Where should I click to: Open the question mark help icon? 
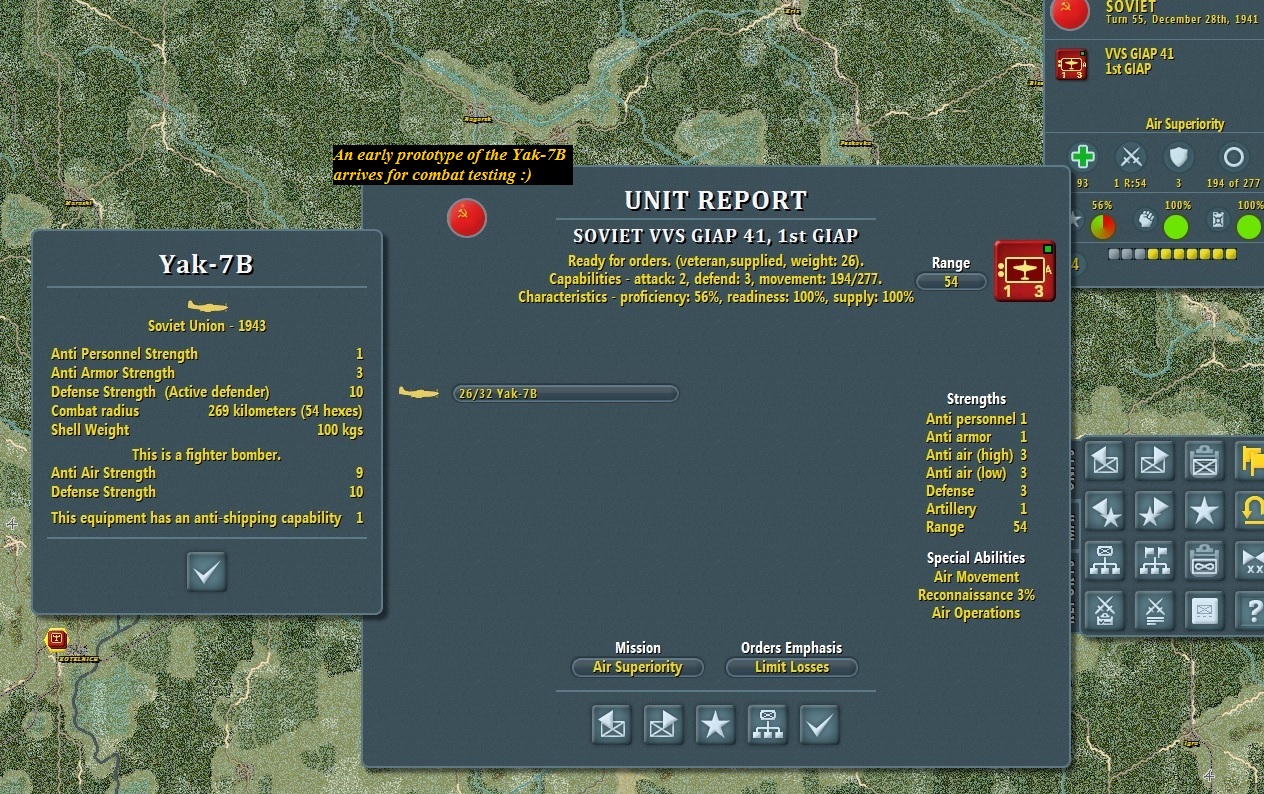(x=1251, y=609)
